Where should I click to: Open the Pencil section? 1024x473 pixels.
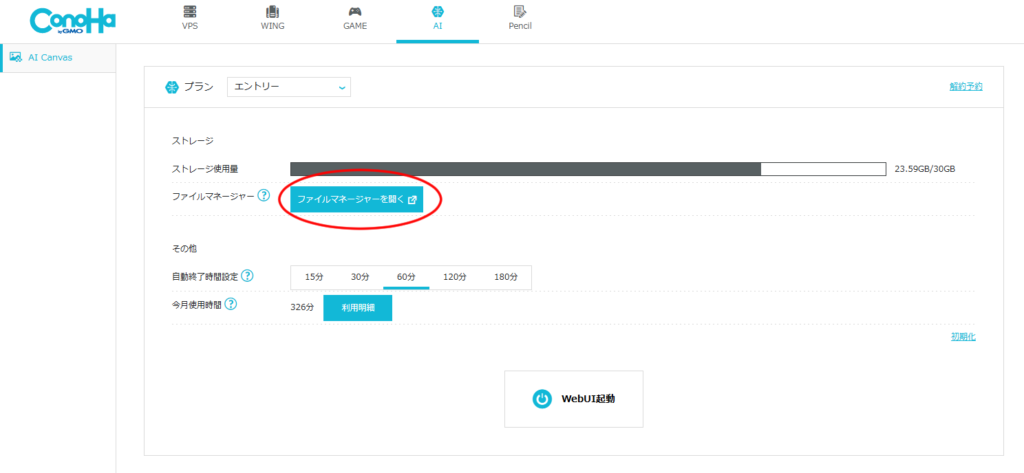coord(519,18)
